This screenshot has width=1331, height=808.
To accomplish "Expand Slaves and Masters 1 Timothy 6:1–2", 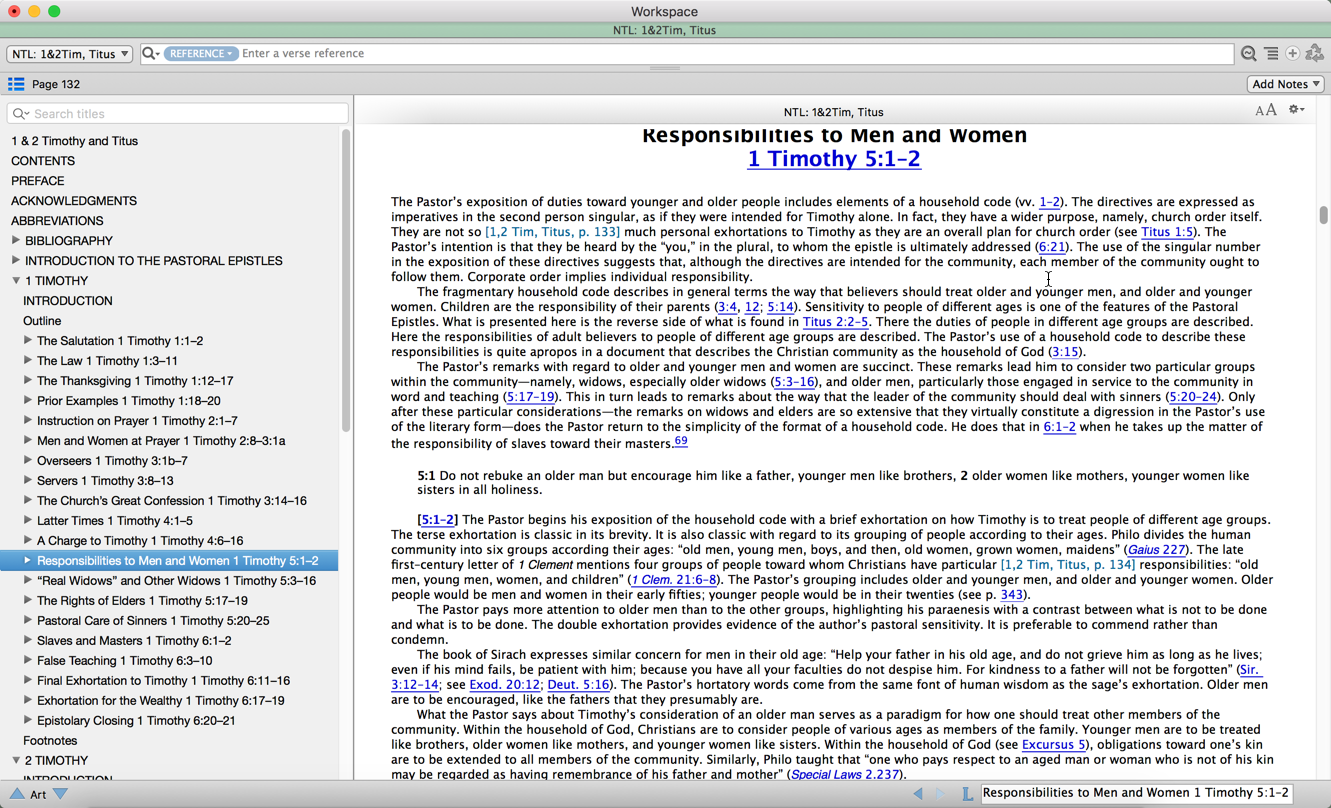I will tap(28, 640).
